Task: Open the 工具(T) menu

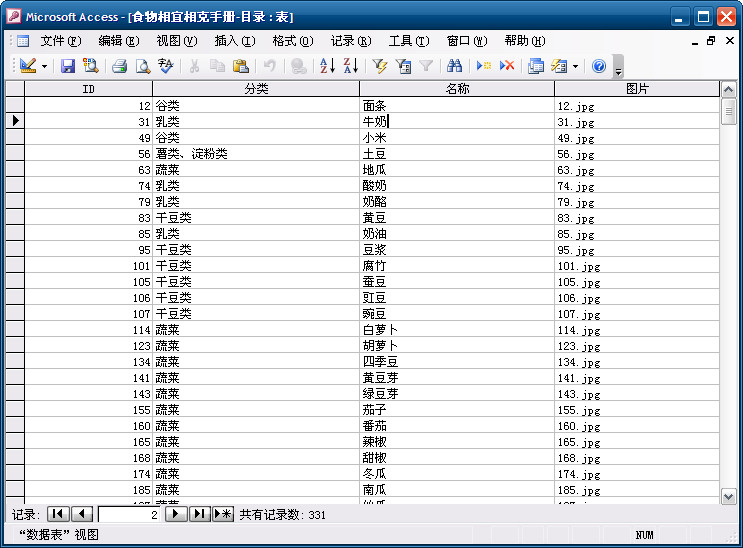Action: click(409, 41)
